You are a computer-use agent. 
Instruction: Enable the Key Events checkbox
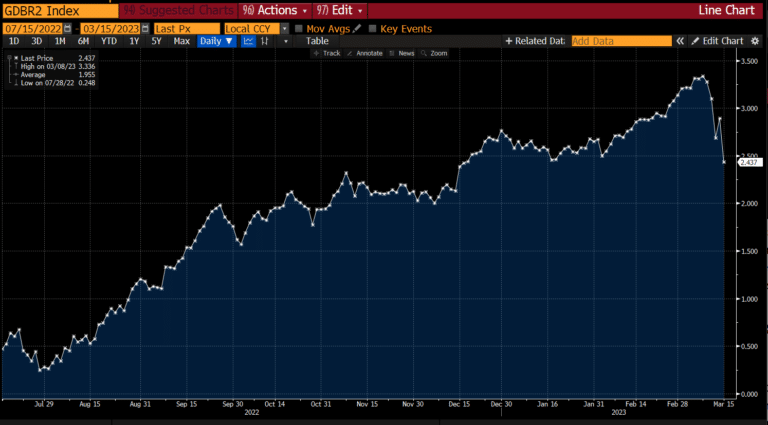pyautogui.click(x=372, y=29)
